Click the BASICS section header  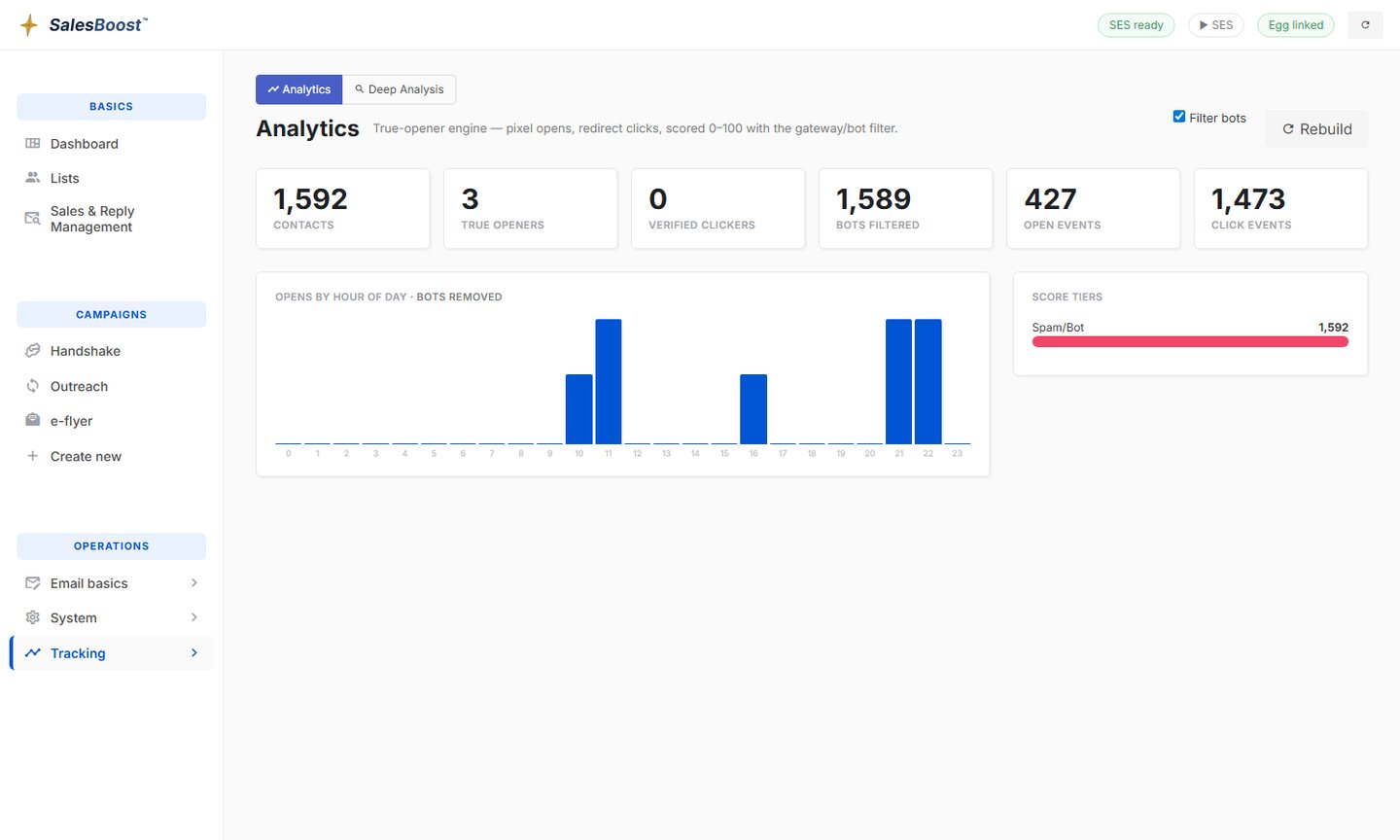pos(111,107)
